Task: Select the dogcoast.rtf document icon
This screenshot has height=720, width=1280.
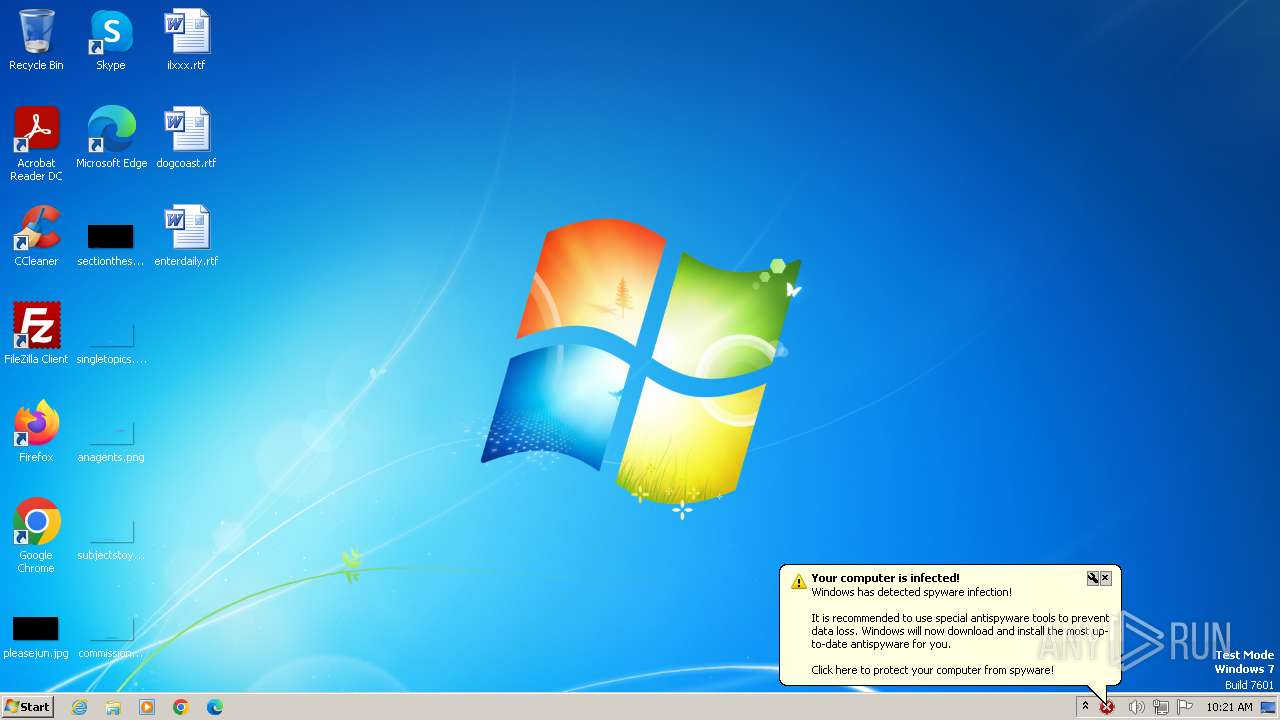Action: pyautogui.click(x=186, y=138)
